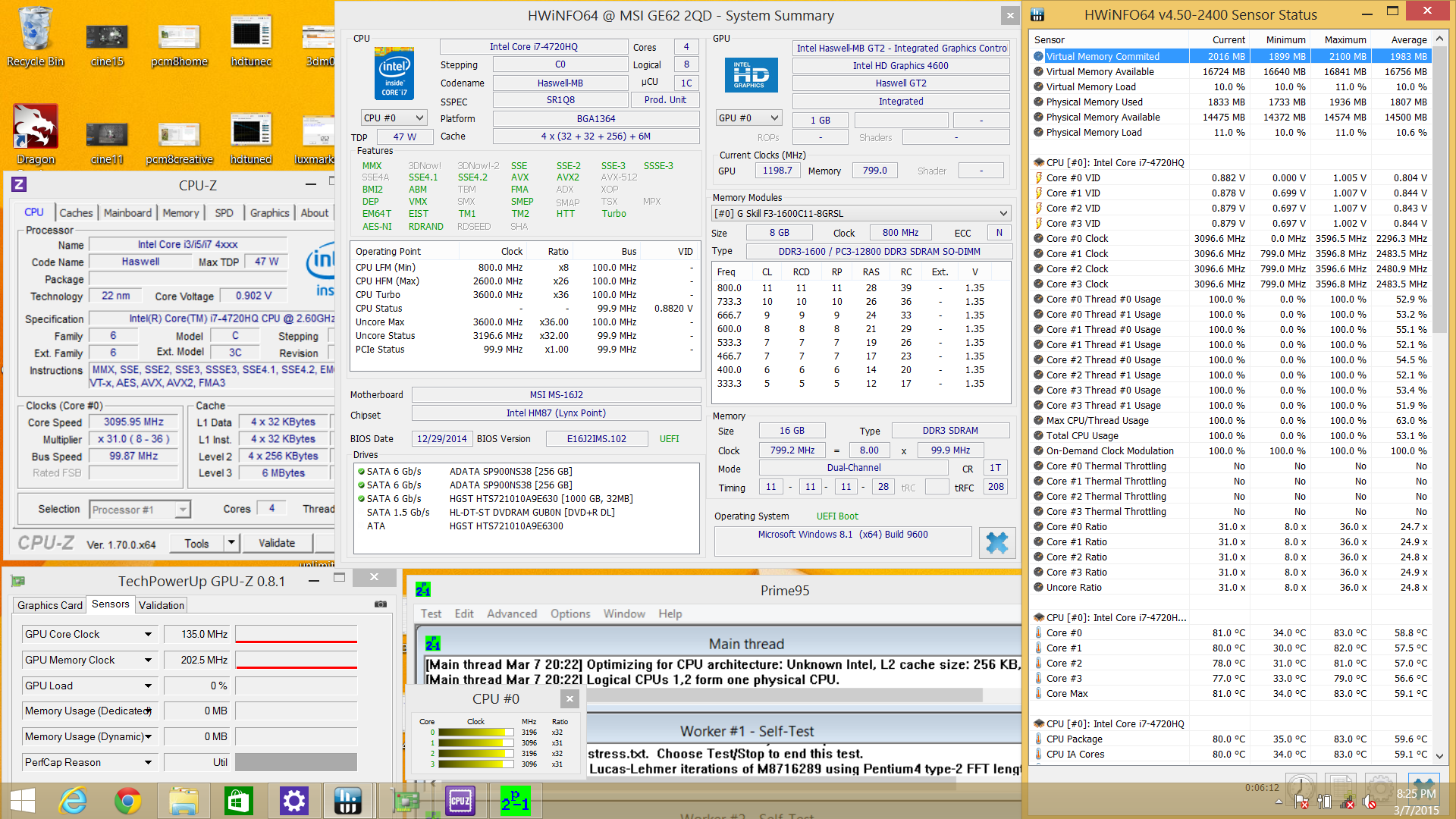Show hidden system tray icons

pos(1279,802)
